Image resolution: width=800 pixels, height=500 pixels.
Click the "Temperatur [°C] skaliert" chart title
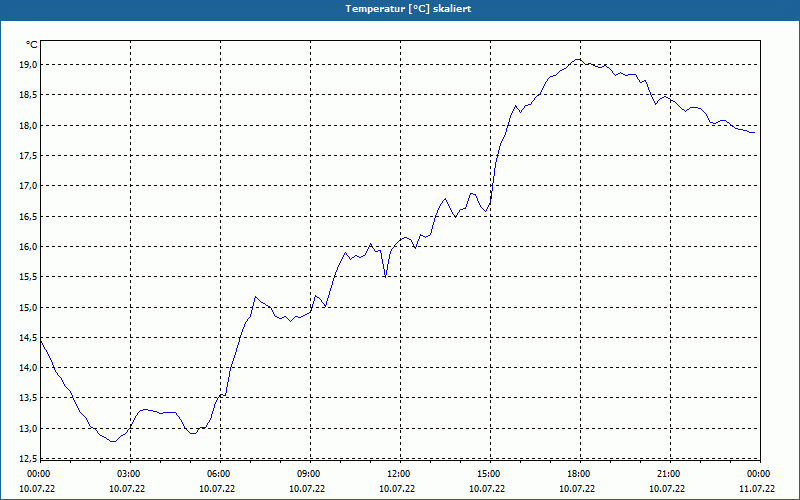tap(408, 9)
